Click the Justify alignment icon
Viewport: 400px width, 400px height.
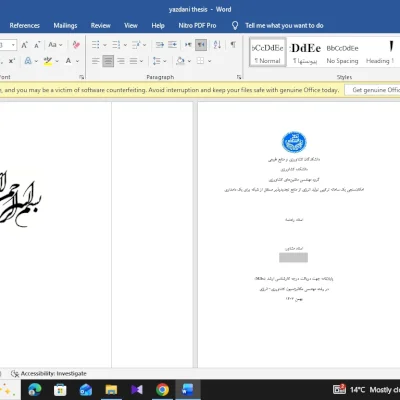[133, 61]
